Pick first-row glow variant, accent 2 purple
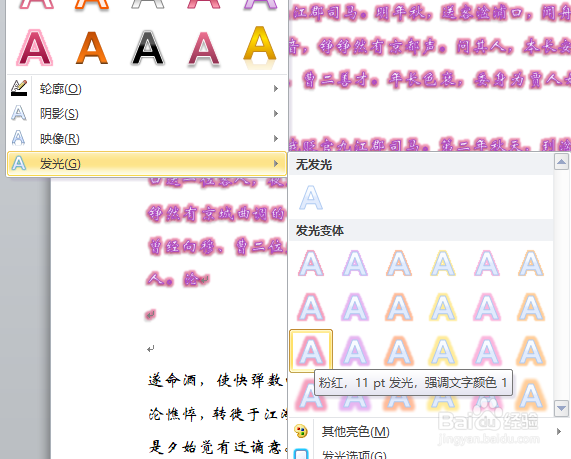This screenshot has height=459, width=571. pyautogui.click(x=355, y=263)
